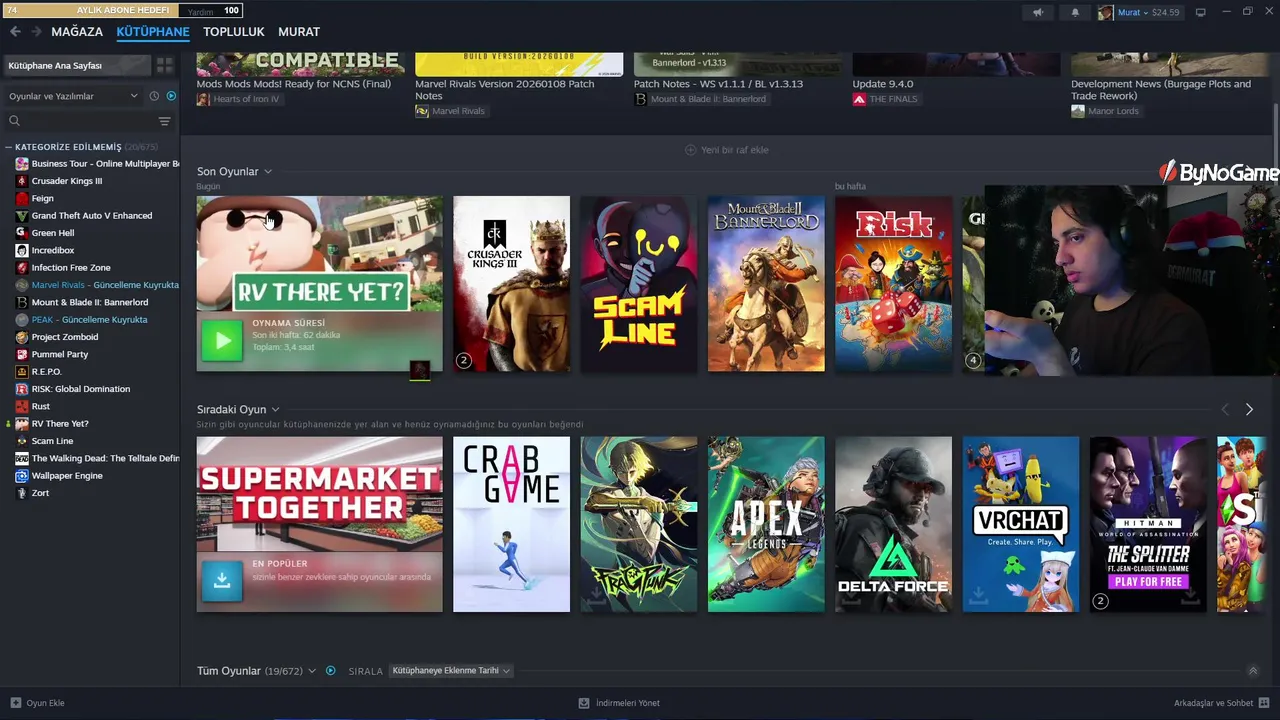The width and height of the screenshot is (1280, 720).
Task: Open İndirmeleri Yönet
Action: (x=619, y=703)
